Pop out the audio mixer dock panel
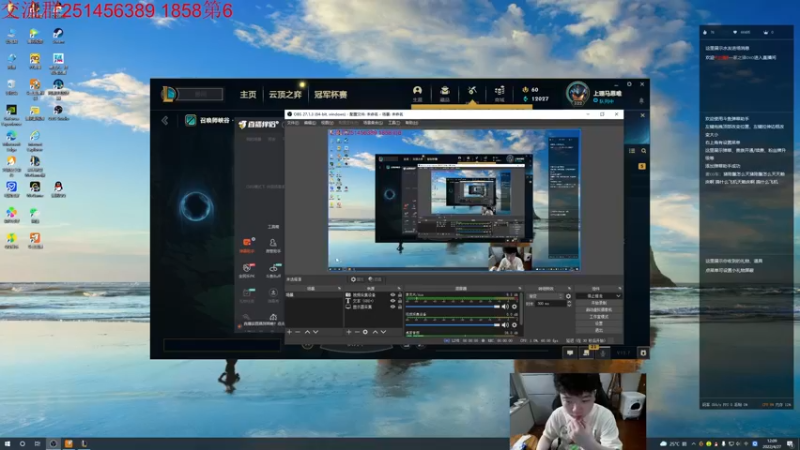 (519, 289)
